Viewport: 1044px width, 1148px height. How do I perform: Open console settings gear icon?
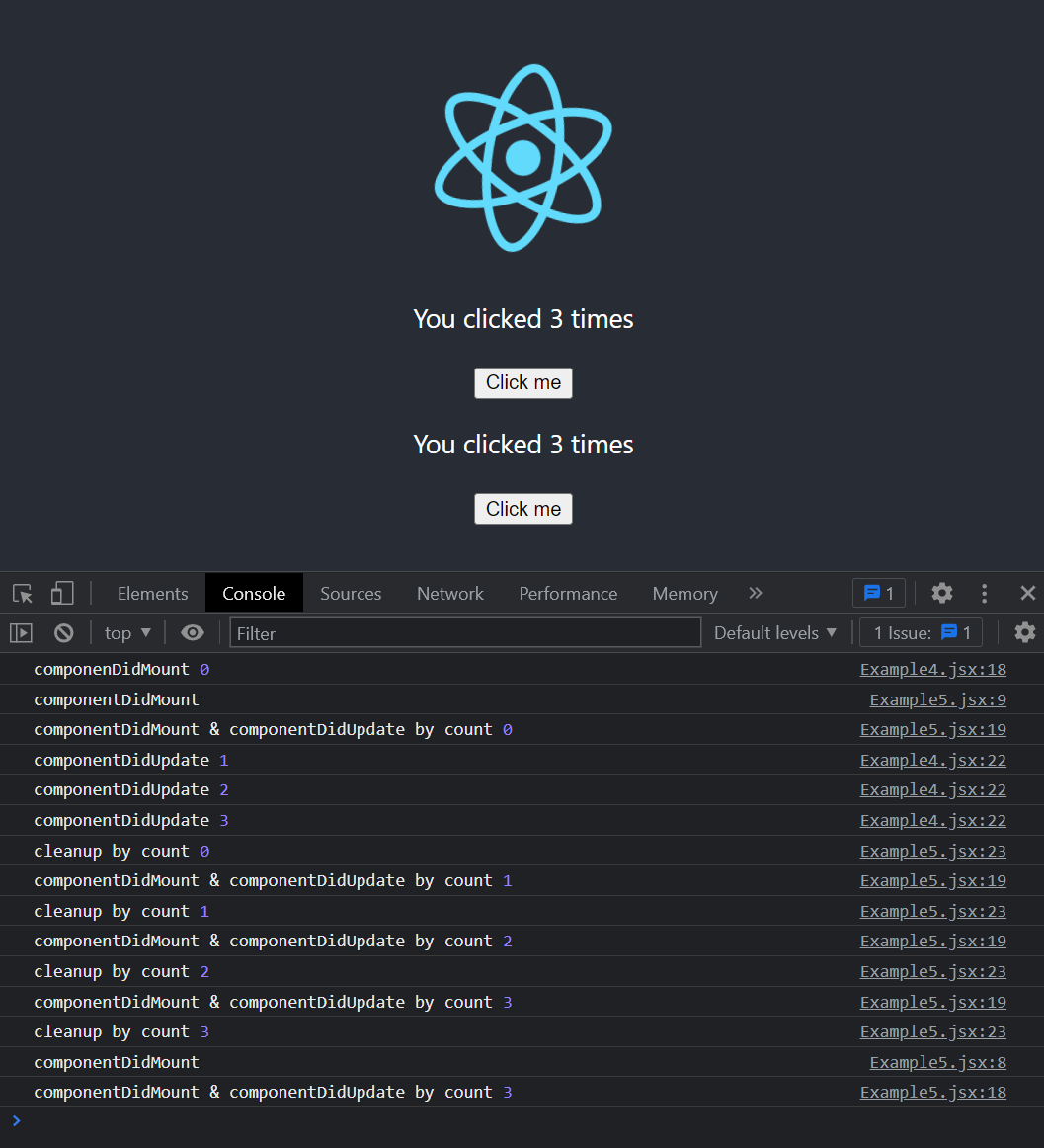(1025, 632)
